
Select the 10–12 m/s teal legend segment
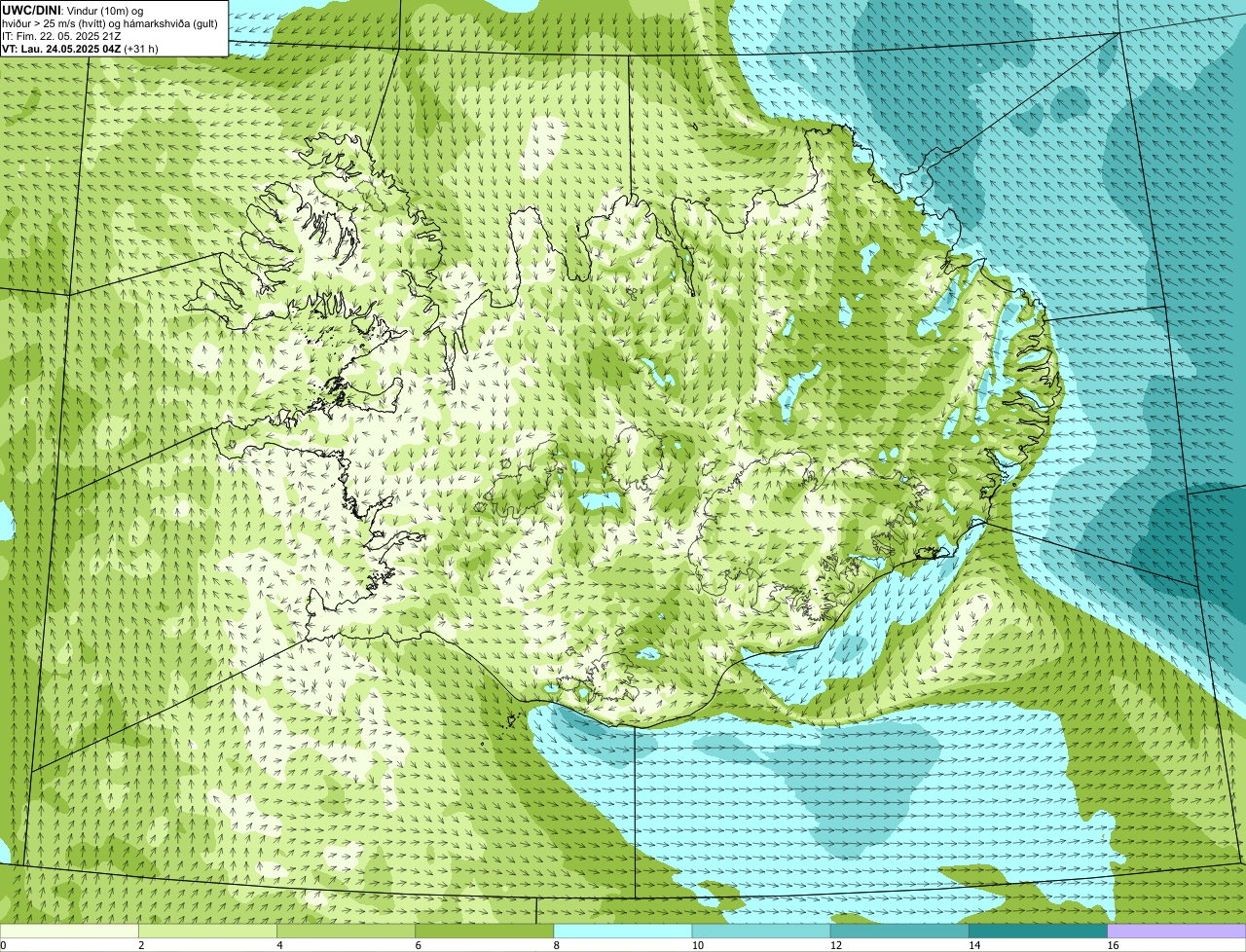point(761,931)
